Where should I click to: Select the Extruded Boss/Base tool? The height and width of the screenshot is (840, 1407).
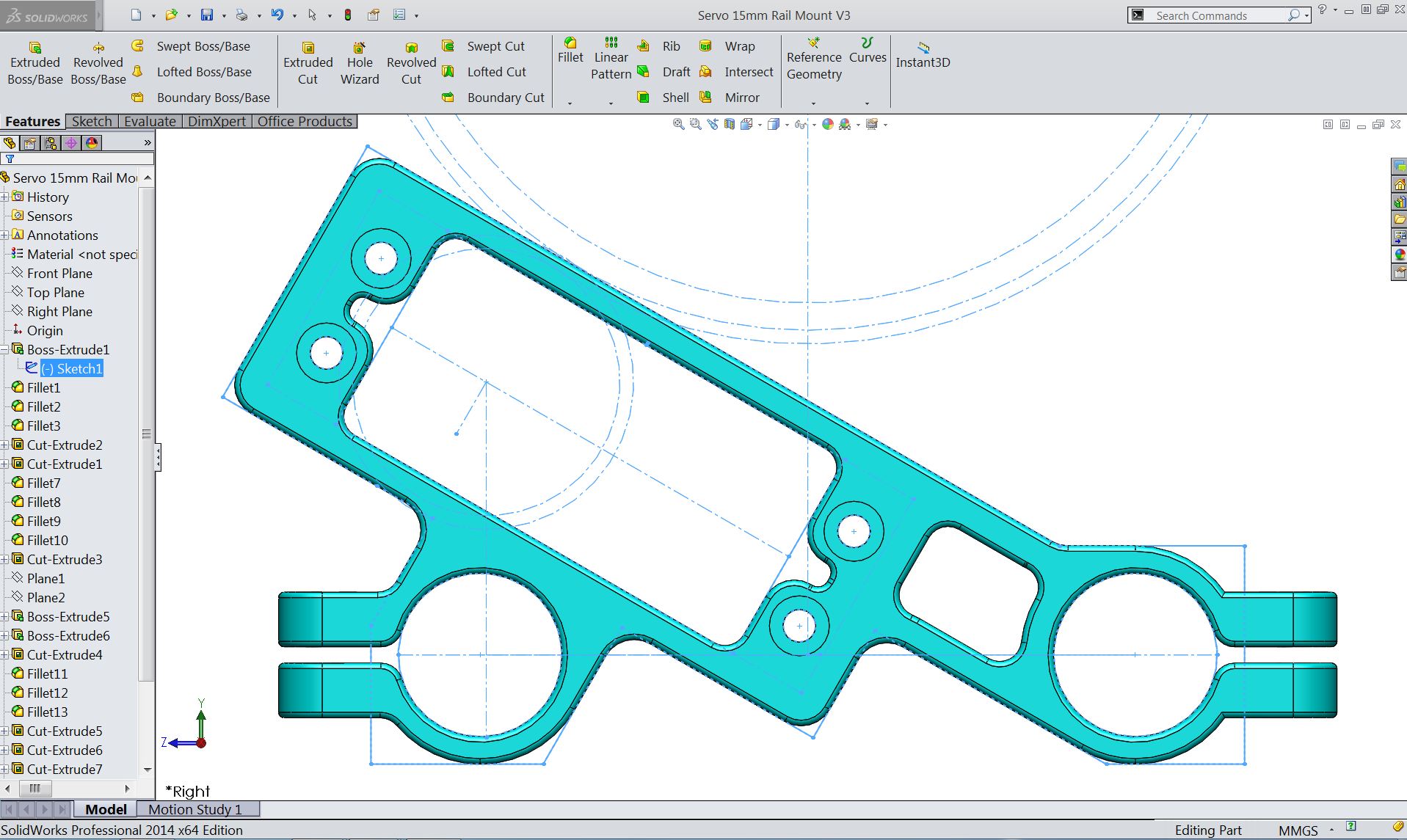tap(34, 62)
